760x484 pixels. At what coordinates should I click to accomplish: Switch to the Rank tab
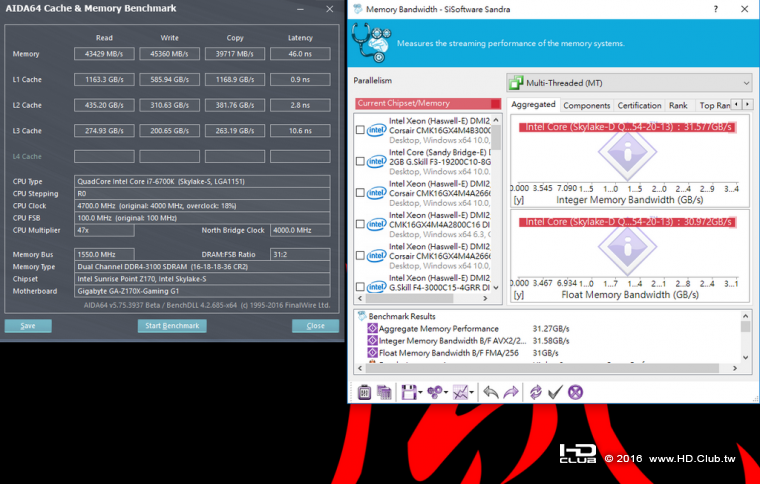(x=678, y=105)
